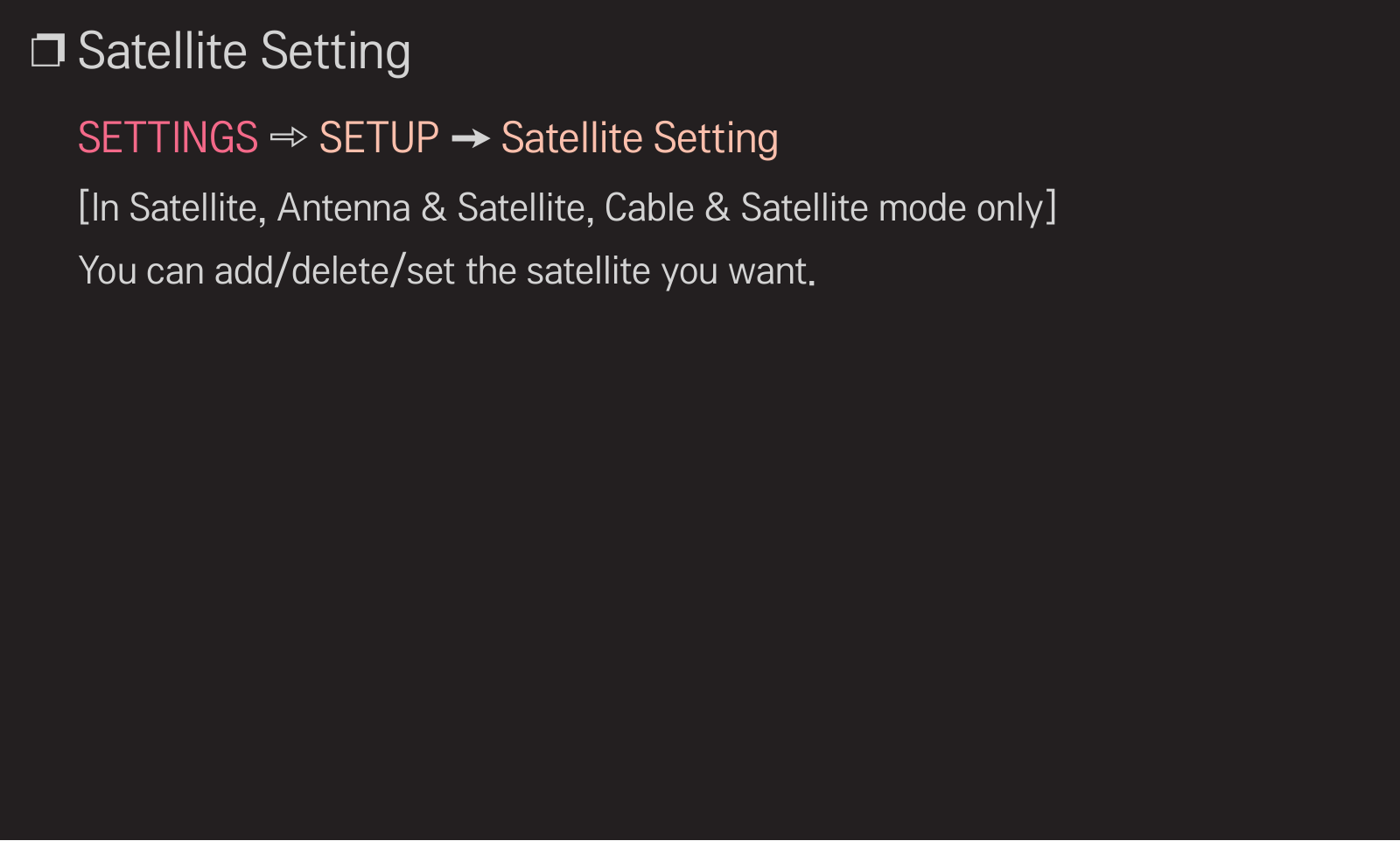Click the hollow double arrow after SETTINGS
The width and height of the screenshot is (1400, 841).
tap(289, 137)
